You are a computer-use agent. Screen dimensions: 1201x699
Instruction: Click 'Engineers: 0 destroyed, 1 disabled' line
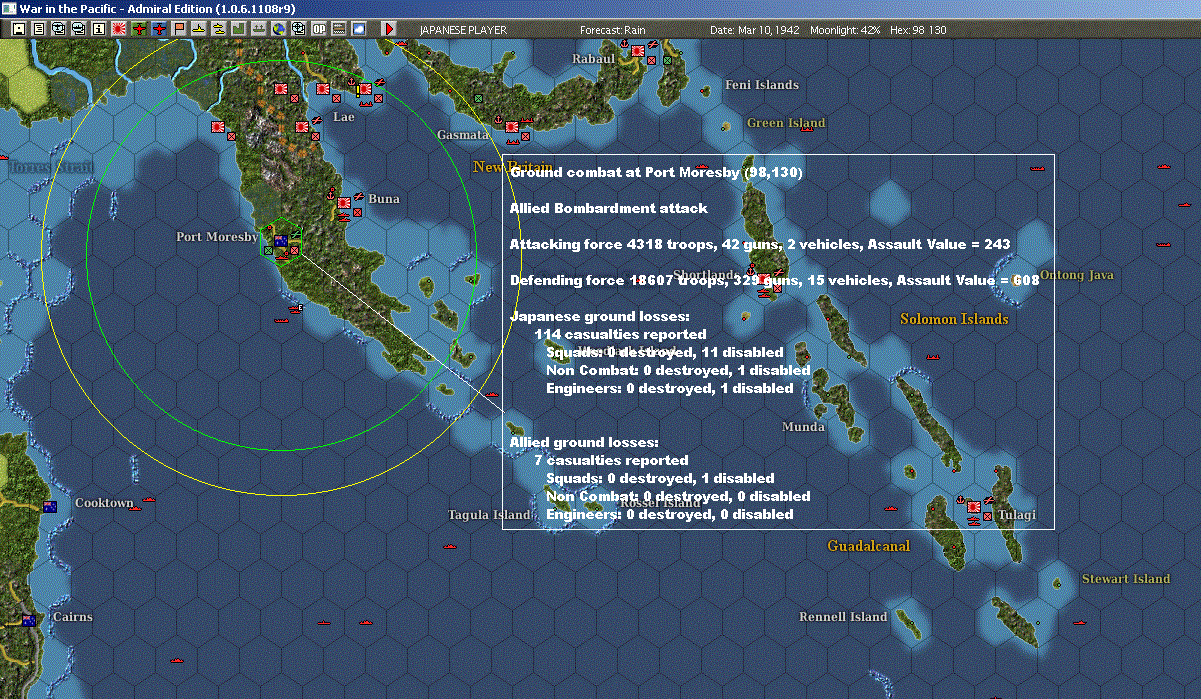669,388
